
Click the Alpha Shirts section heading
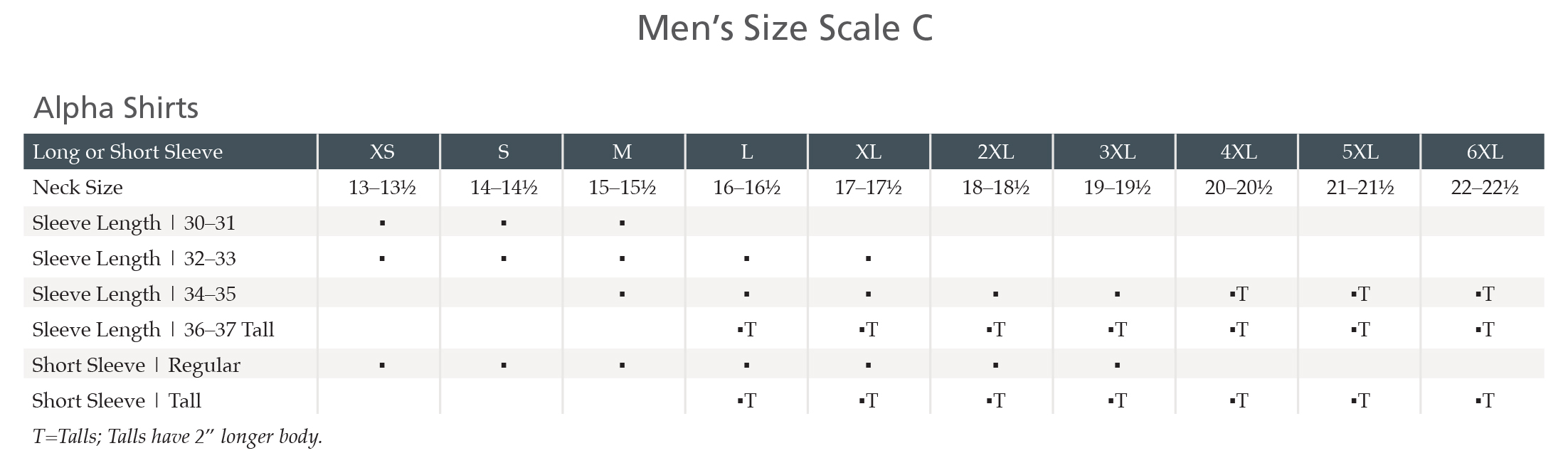(x=116, y=108)
